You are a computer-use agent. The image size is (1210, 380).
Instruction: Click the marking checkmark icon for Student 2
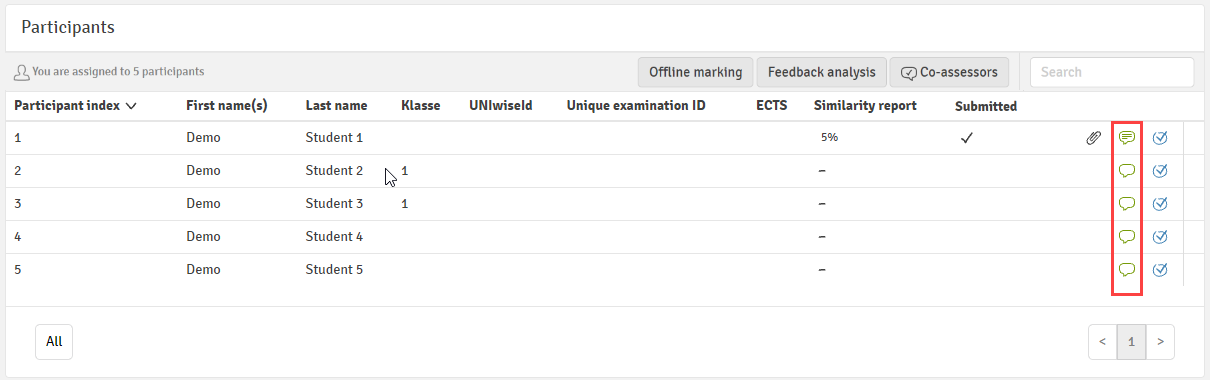[1160, 171]
